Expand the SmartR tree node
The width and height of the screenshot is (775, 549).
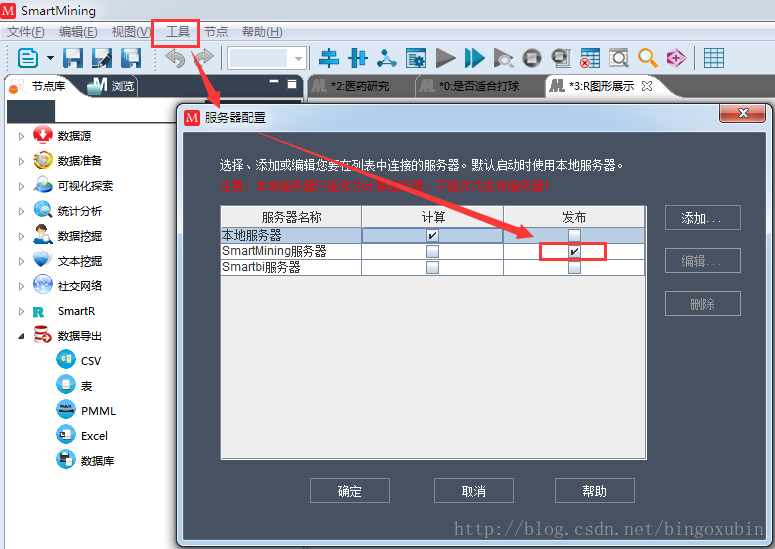point(21,311)
